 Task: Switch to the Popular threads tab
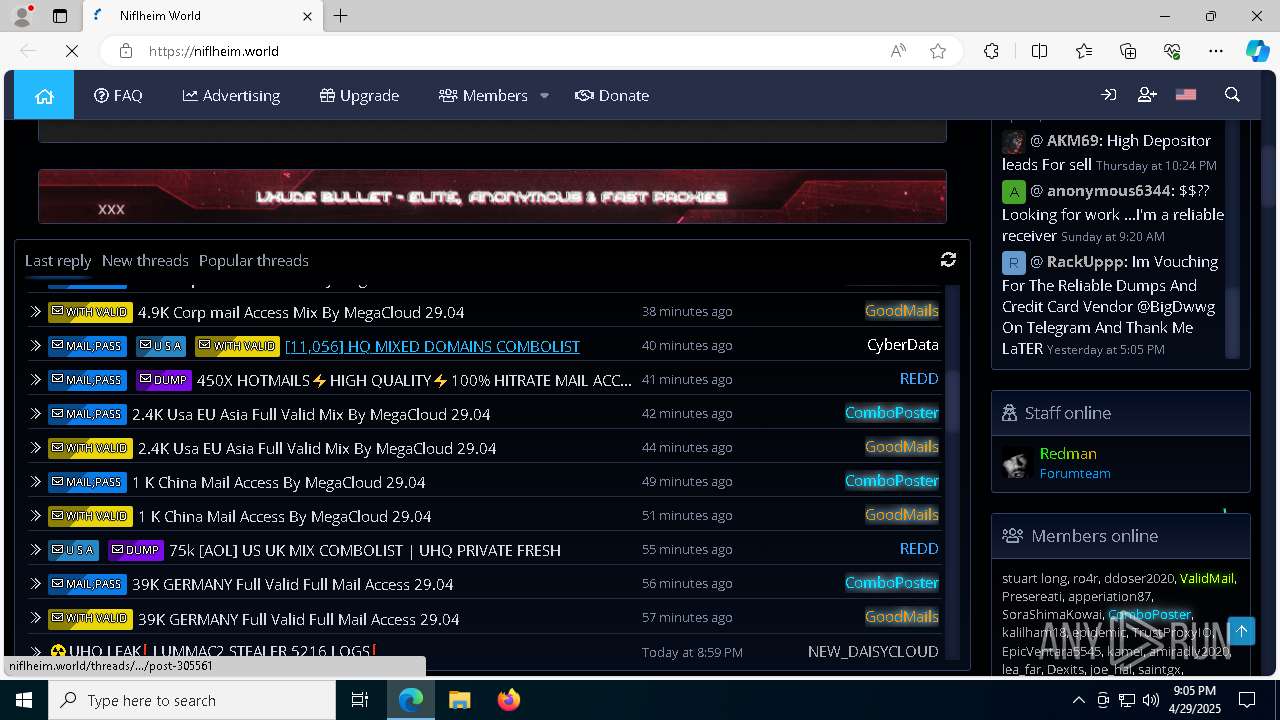[x=254, y=260]
